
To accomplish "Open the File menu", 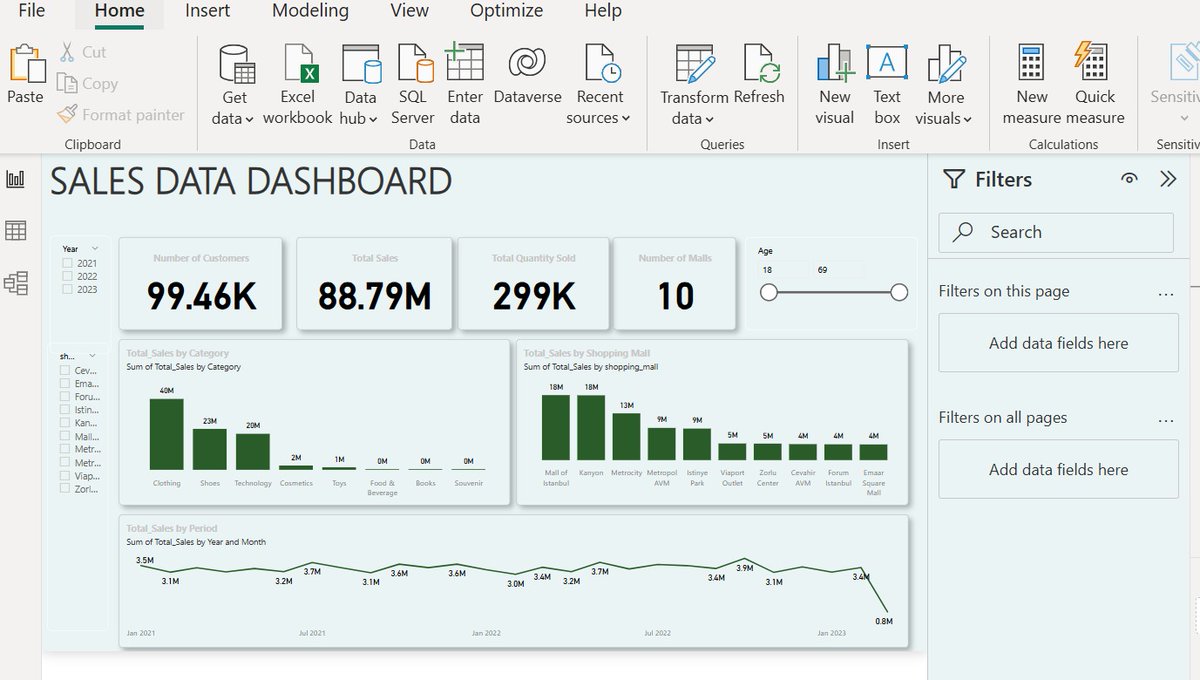I will [32, 11].
